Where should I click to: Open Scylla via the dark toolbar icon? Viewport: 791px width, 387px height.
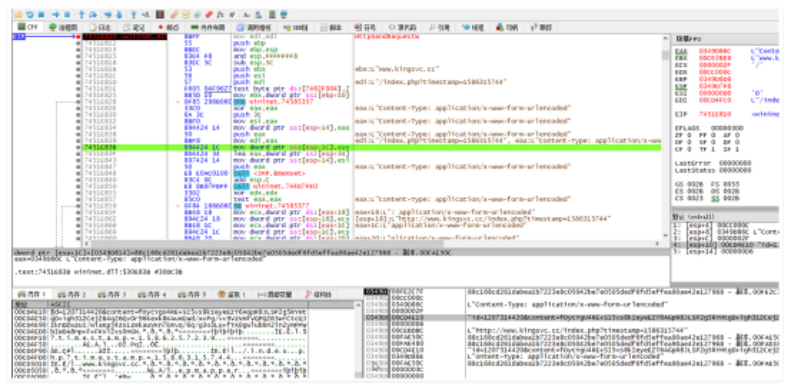tap(159, 15)
